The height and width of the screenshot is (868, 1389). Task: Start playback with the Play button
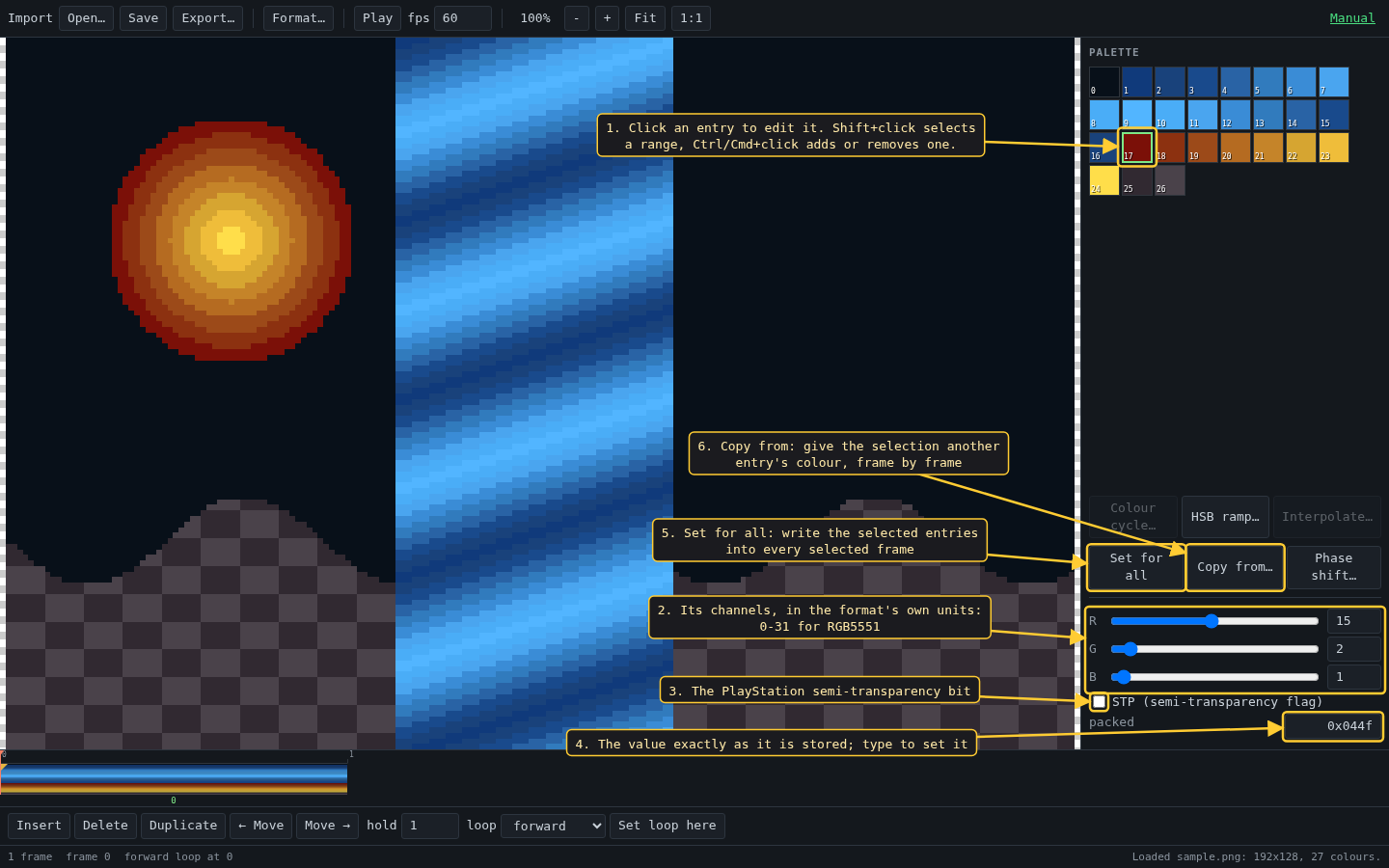(x=377, y=18)
